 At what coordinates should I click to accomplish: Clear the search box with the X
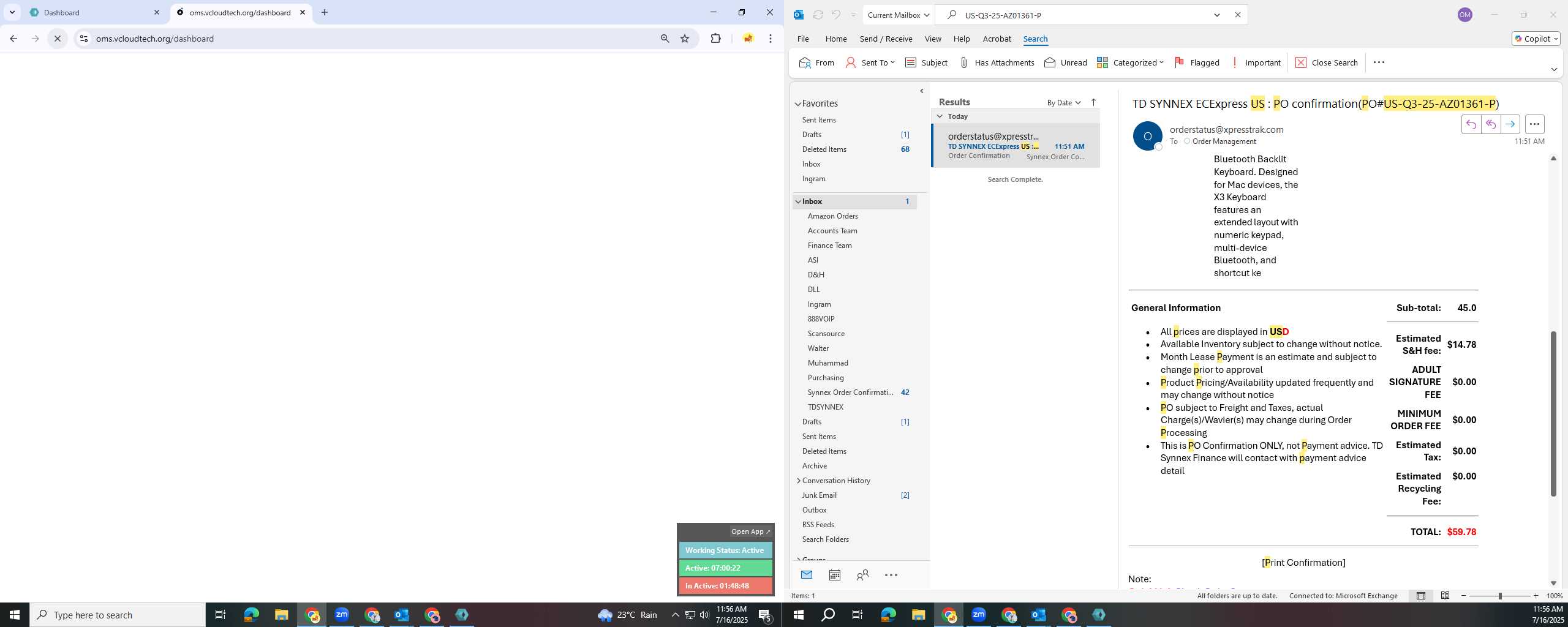click(1237, 15)
